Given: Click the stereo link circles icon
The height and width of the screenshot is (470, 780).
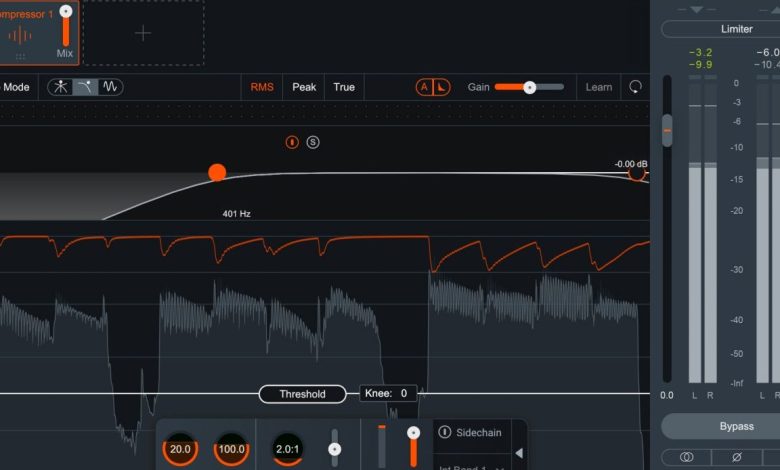Looking at the screenshot, I should tap(686, 457).
